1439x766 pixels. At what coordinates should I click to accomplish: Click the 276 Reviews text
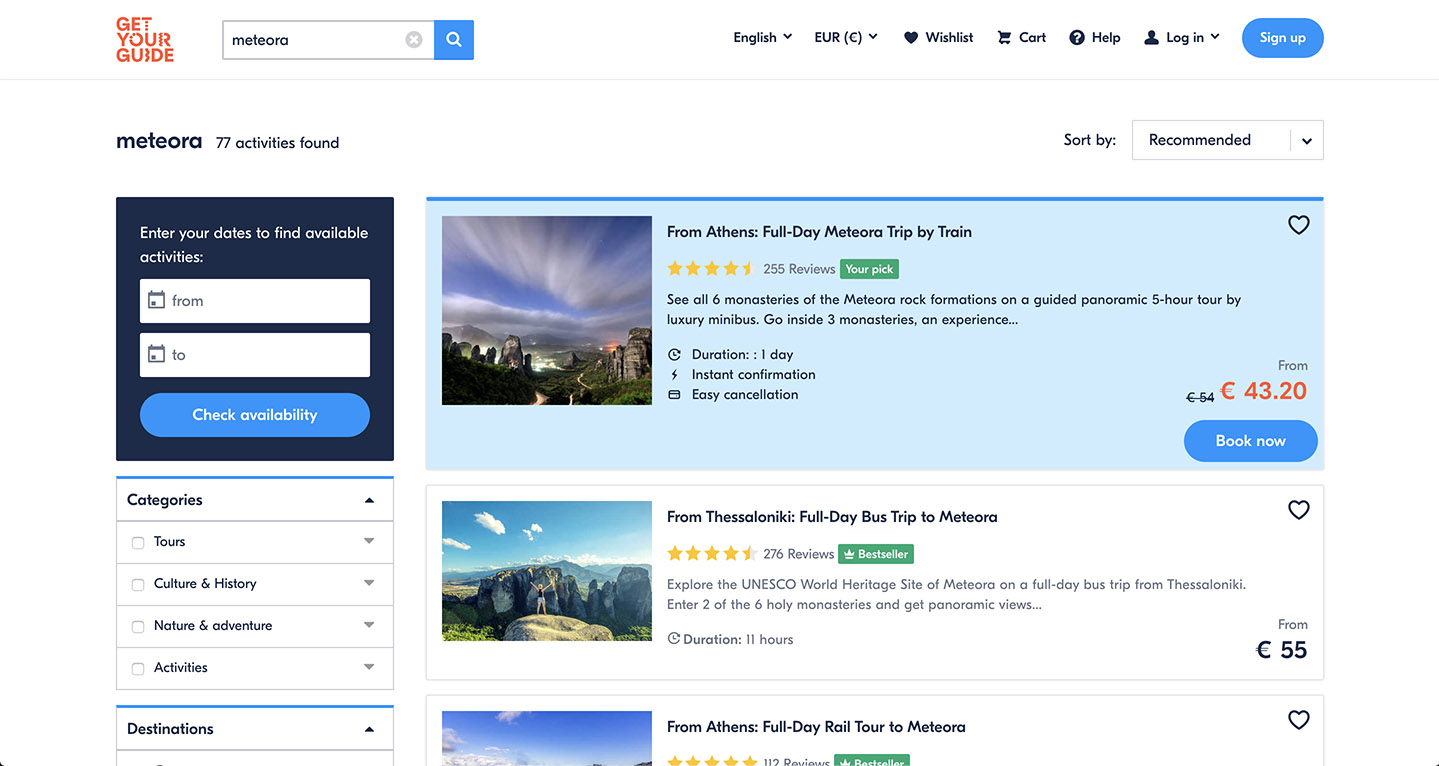798,554
